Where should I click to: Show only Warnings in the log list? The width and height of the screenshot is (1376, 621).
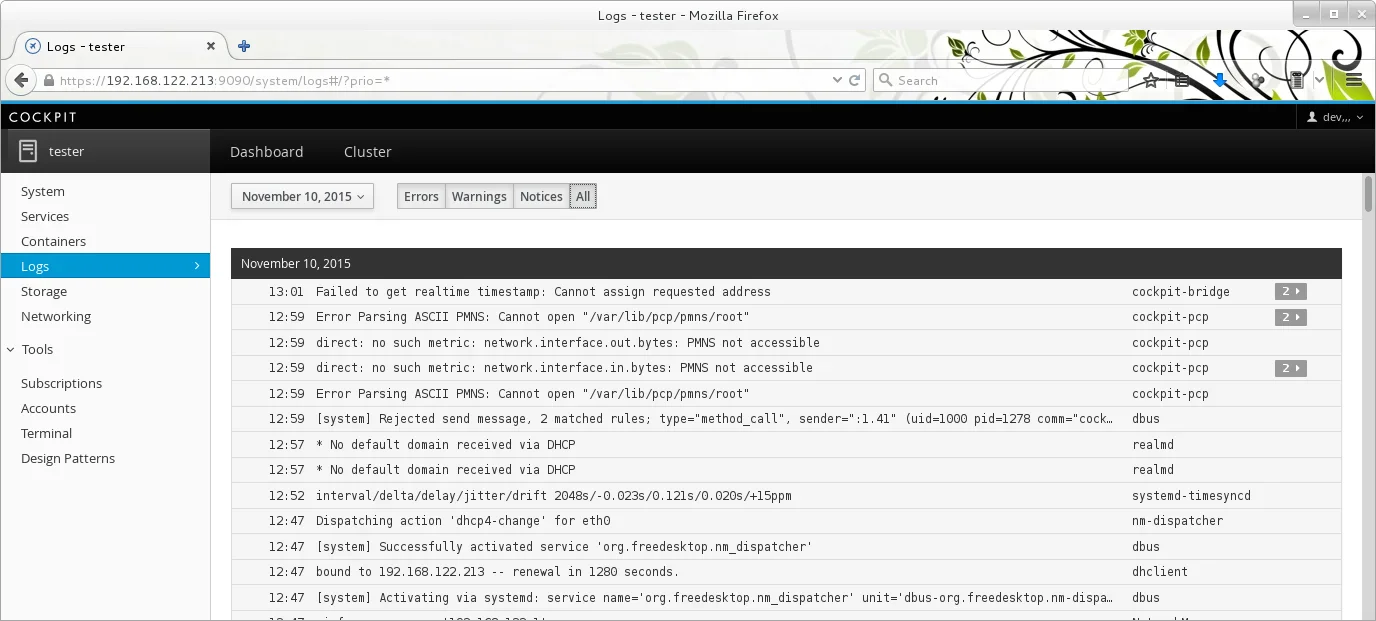479,196
